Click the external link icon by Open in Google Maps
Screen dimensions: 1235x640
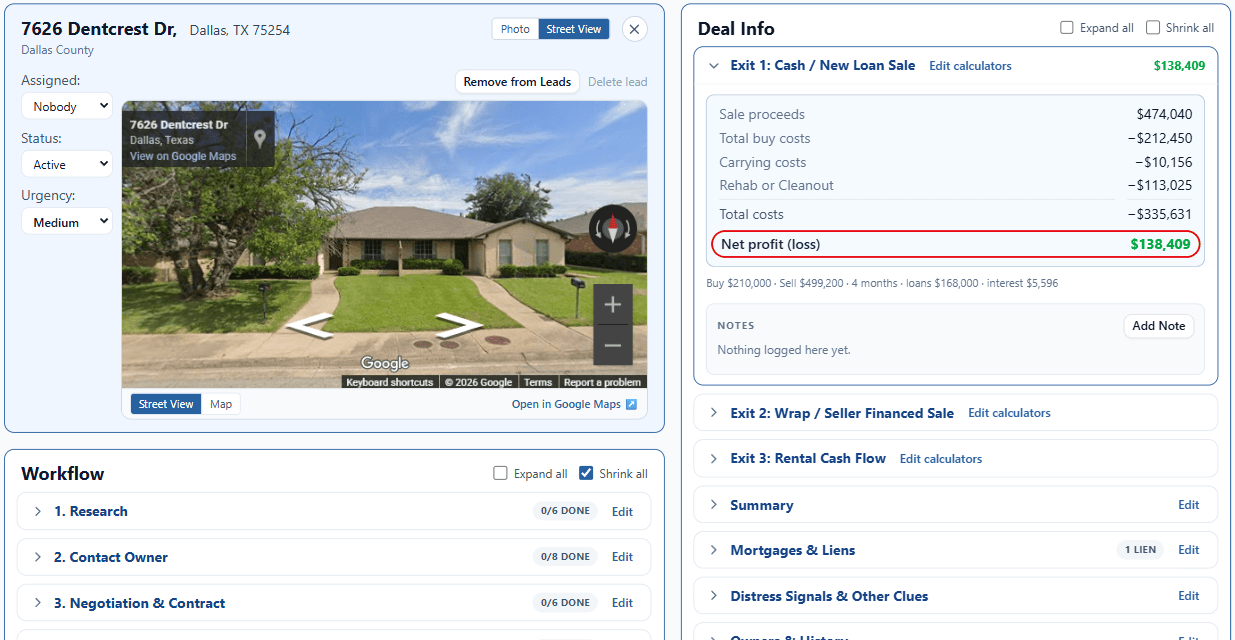click(x=631, y=405)
